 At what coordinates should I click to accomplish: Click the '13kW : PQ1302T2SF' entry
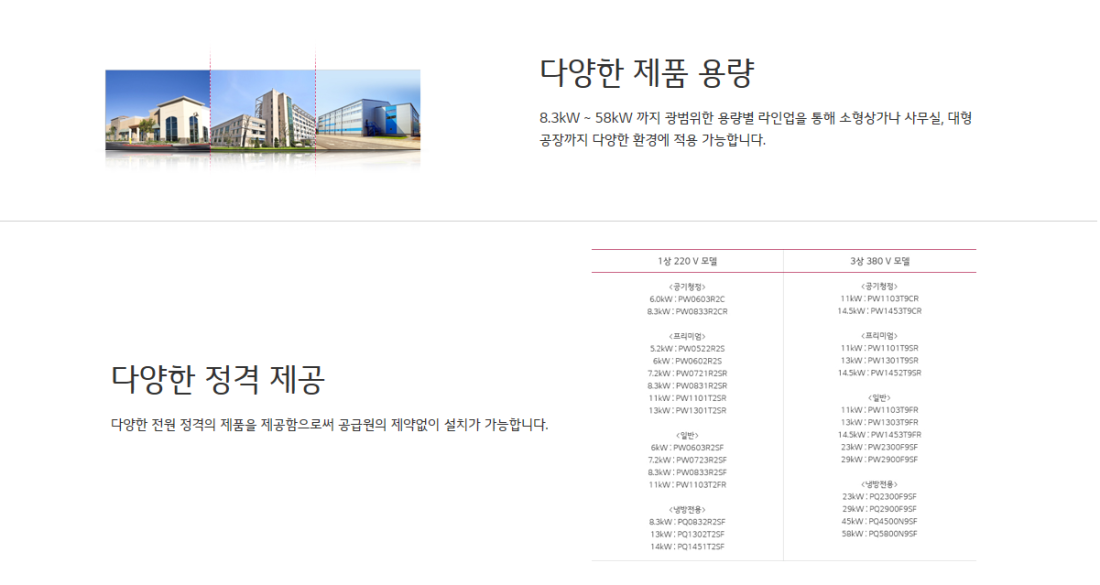688,534
